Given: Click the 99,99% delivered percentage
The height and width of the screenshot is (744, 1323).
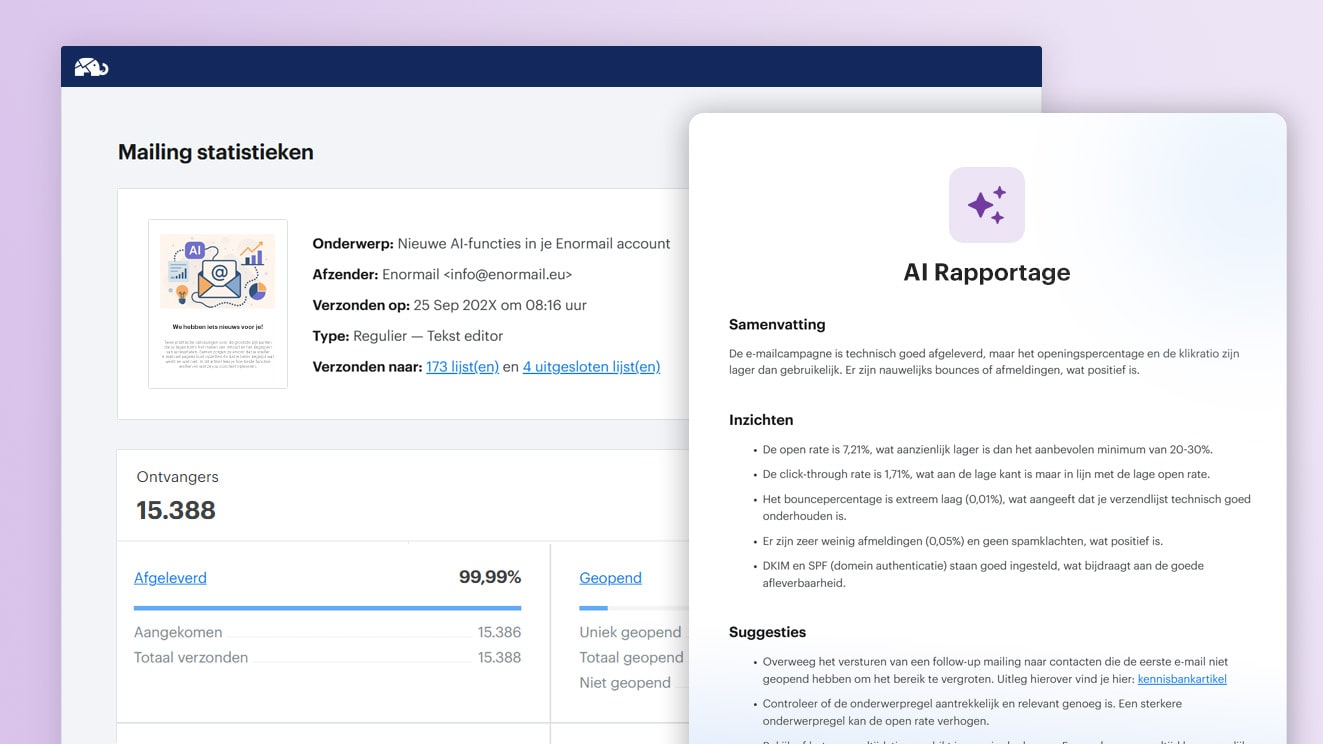Looking at the screenshot, I should tap(489, 577).
